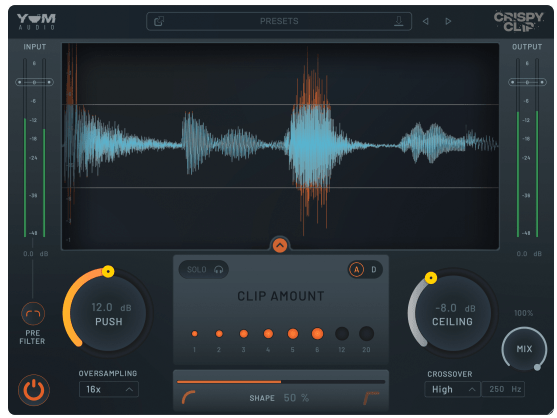The image size is (557, 418).
Task: Click clip amount dot labeled 2
Action: [x=219, y=334]
